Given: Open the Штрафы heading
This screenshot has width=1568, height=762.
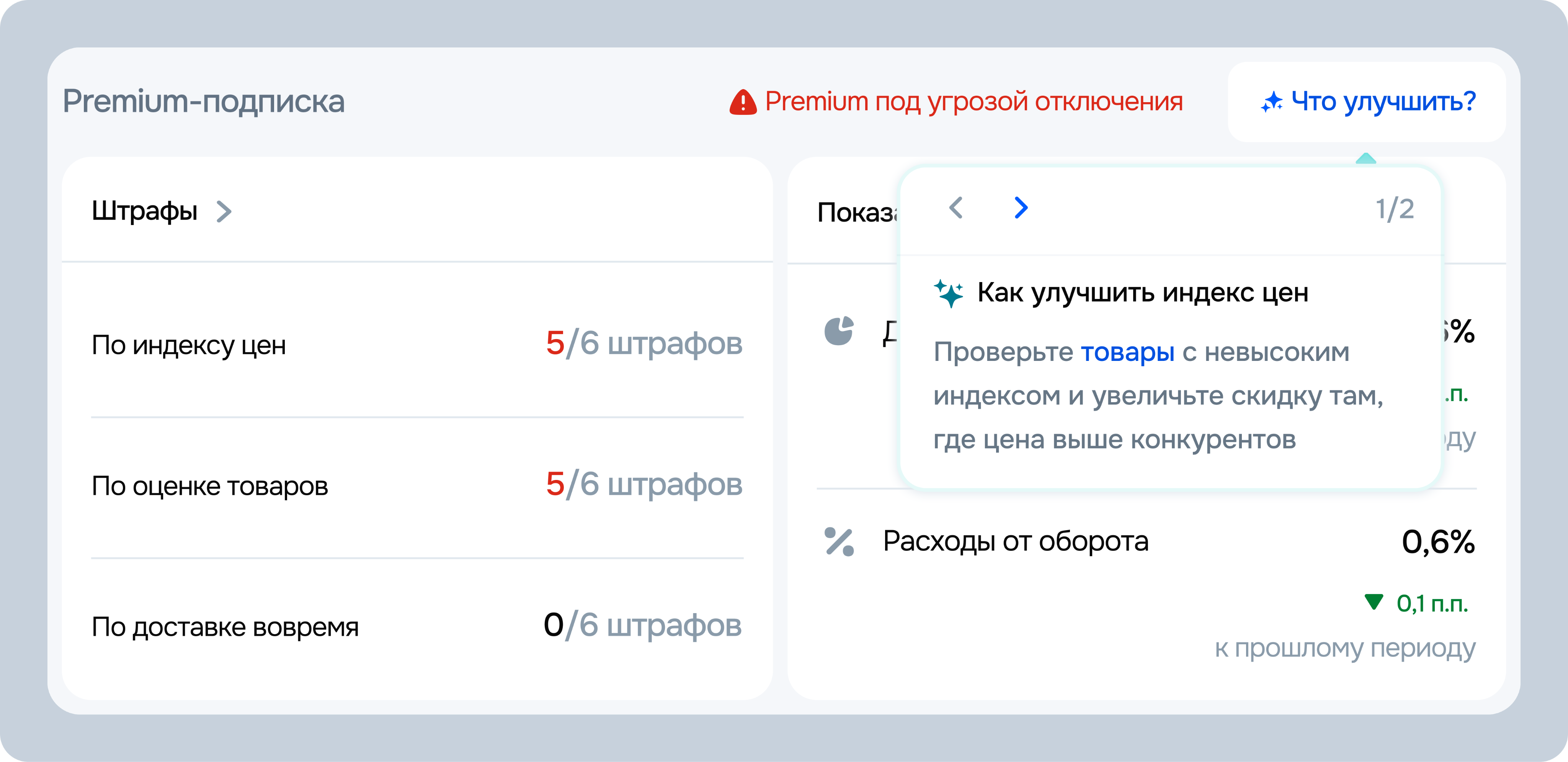Looking at the screenshot, I should pyautogui.click(x=144, y=212).
